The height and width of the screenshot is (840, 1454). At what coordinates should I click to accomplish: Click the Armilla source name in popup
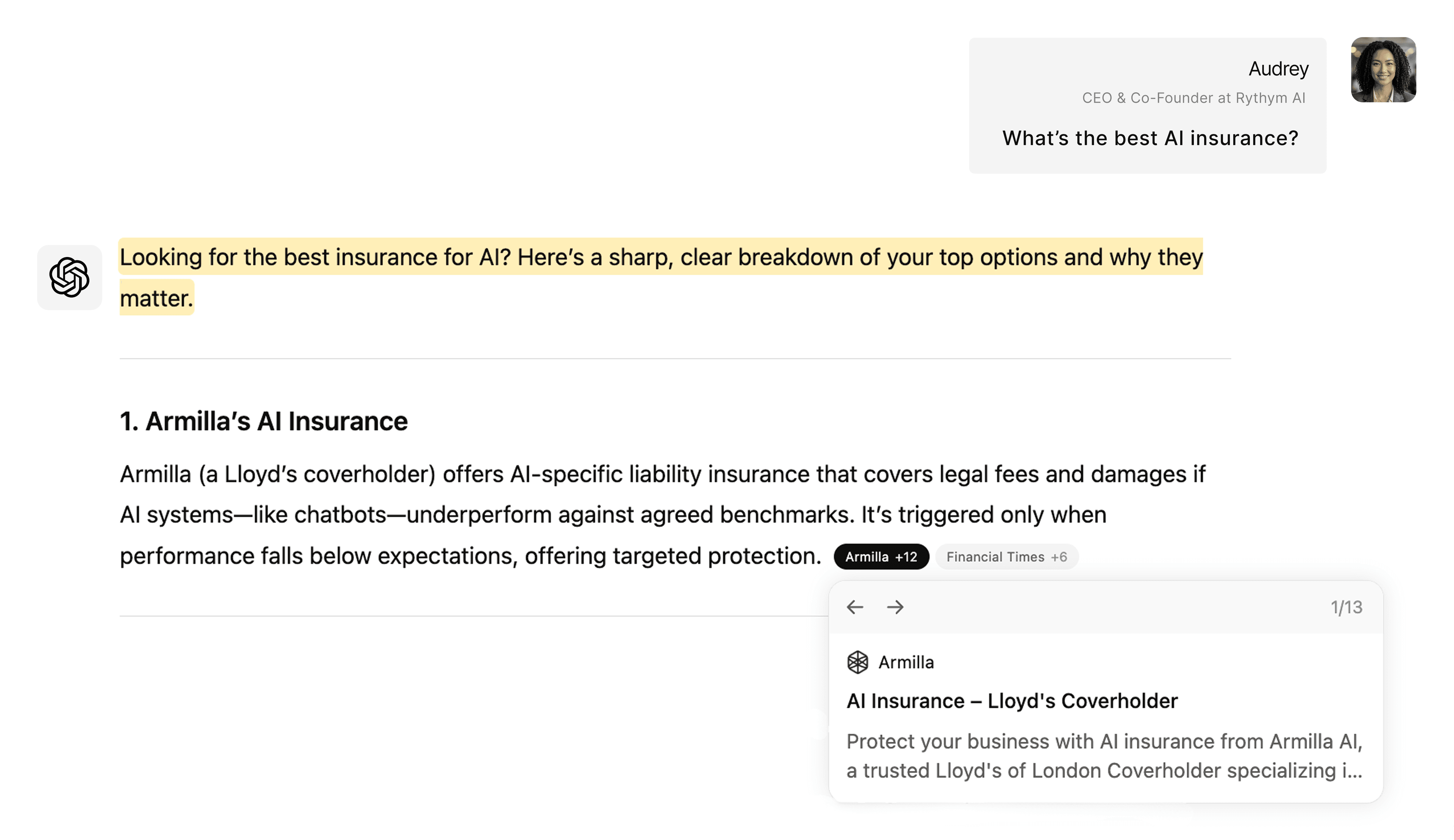[906, 662]
